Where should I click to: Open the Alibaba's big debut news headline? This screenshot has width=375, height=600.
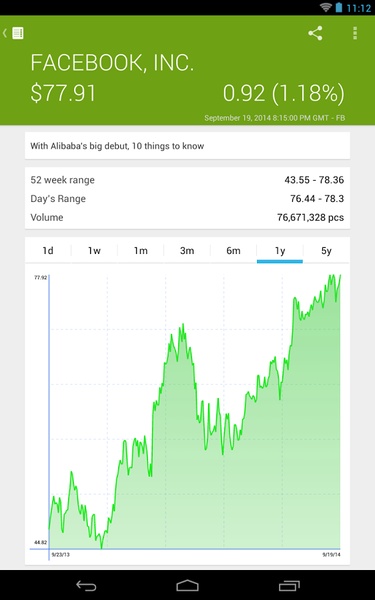pyautogui.click(x=188, y=146)
